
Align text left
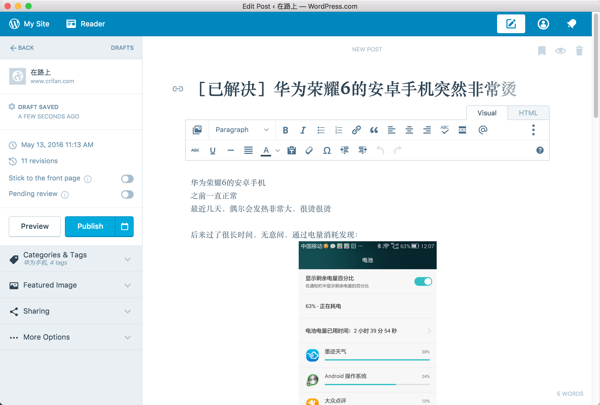click(391, 130)
